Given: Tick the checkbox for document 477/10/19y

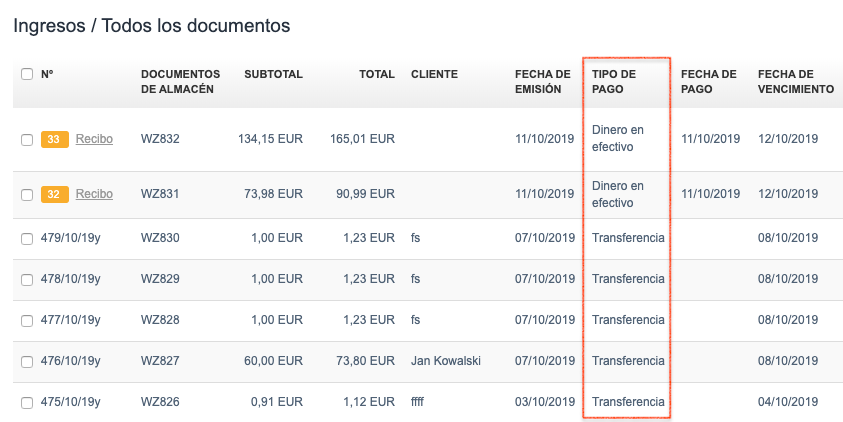Looking at the screenshot, I should pyautogui.click(x=27, y=320).
